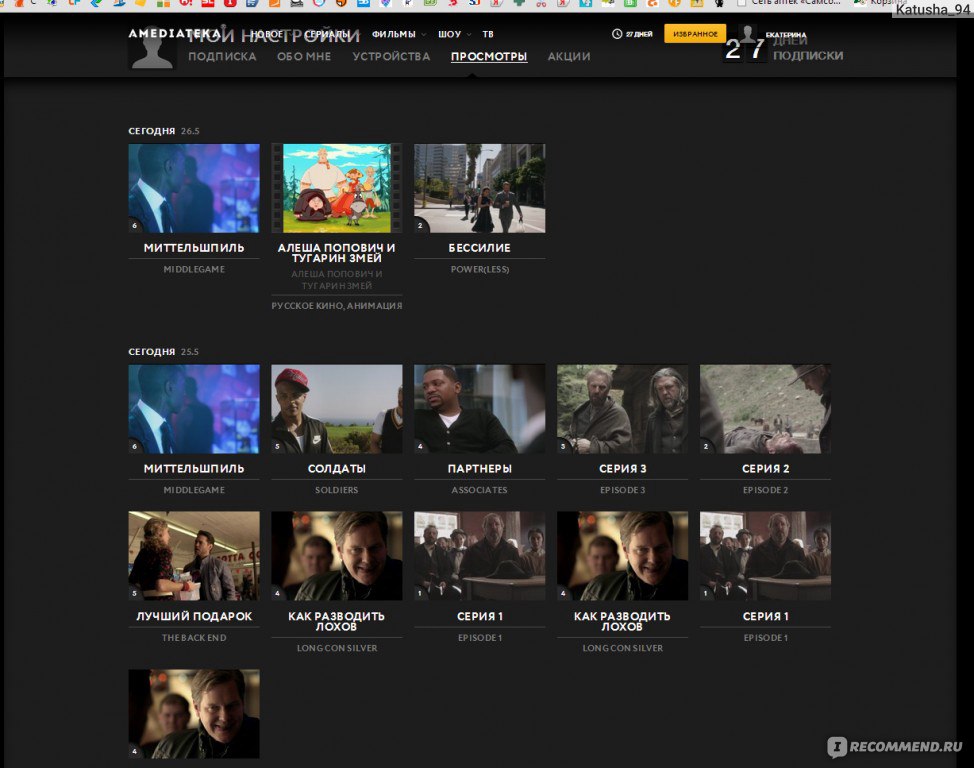Switch to the Подписка tab
The height and width of the screenshot is (768, 974).
(222, 57)
